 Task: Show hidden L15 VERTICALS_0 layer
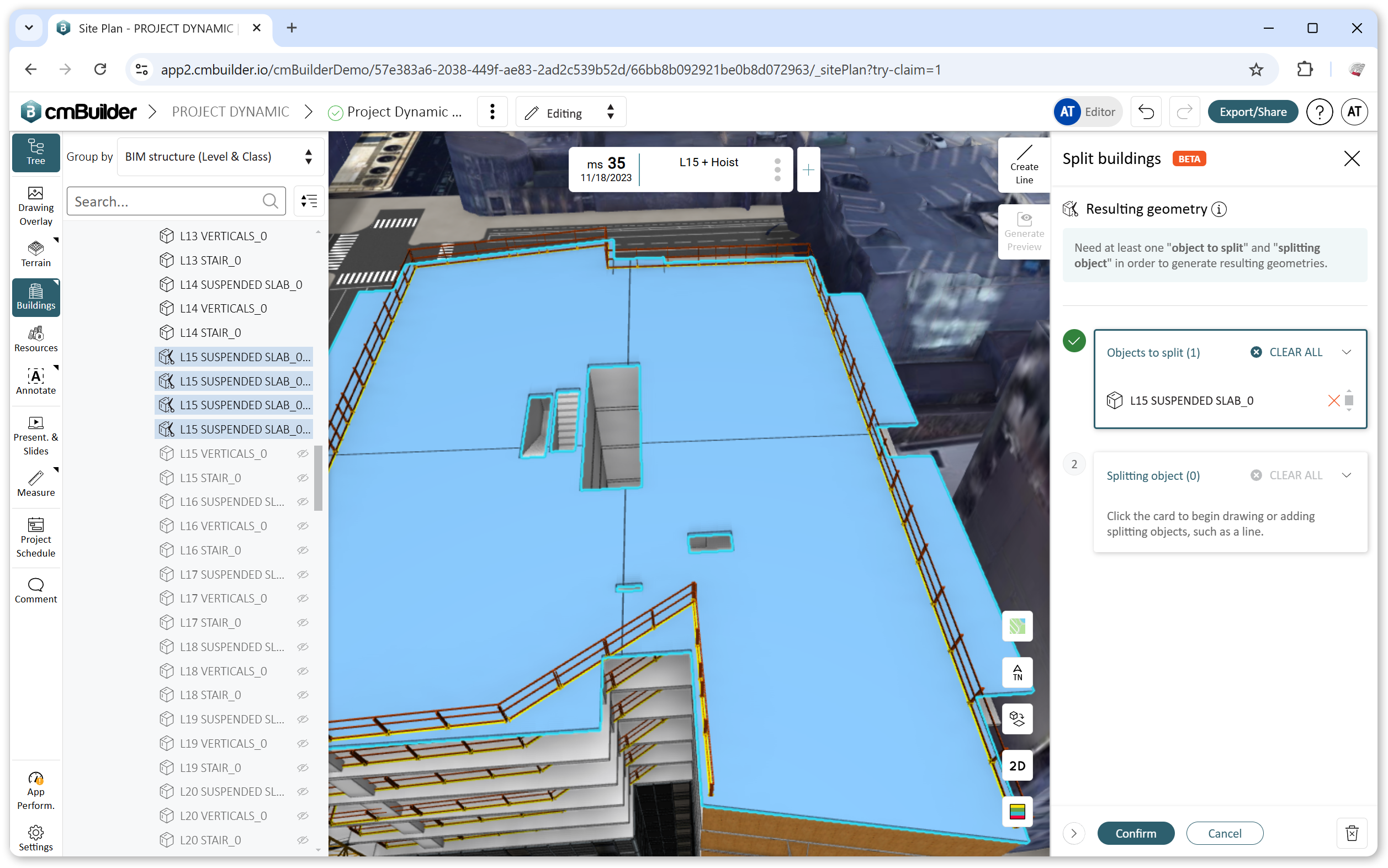(303, 453)
